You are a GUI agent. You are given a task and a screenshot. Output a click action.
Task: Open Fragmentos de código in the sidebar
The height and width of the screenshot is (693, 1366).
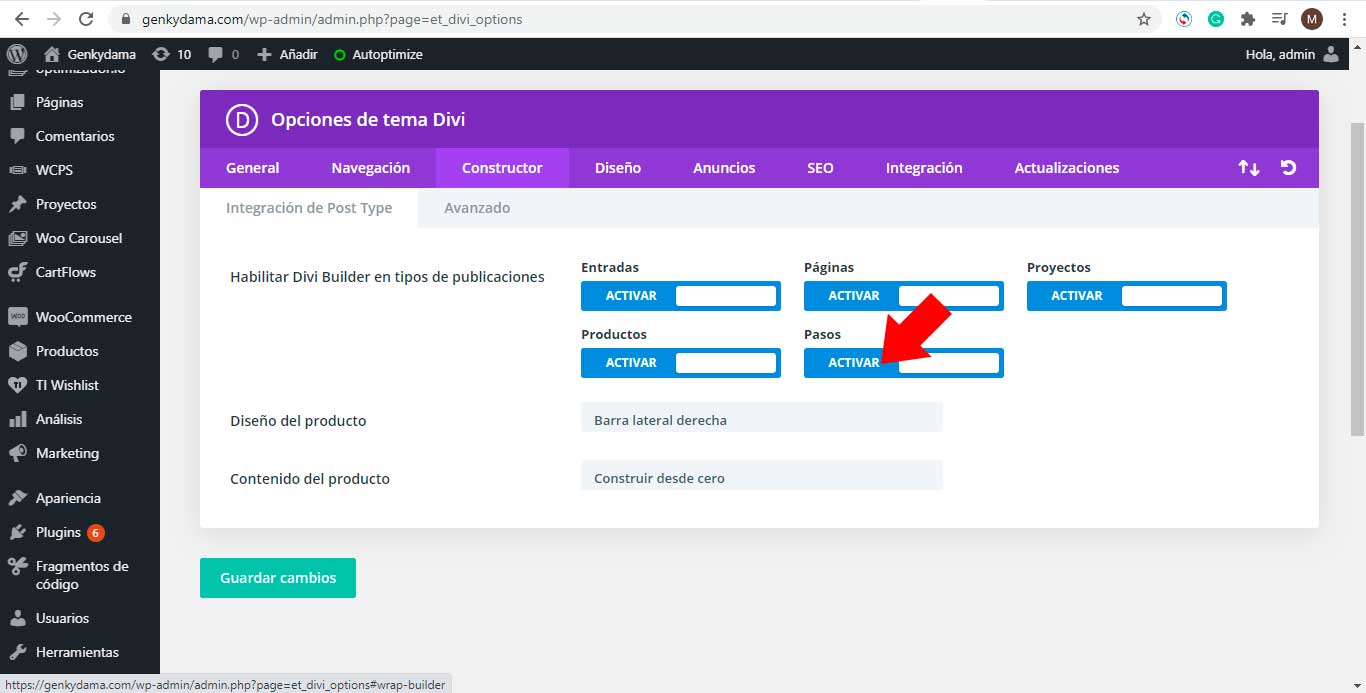(80, 575)
